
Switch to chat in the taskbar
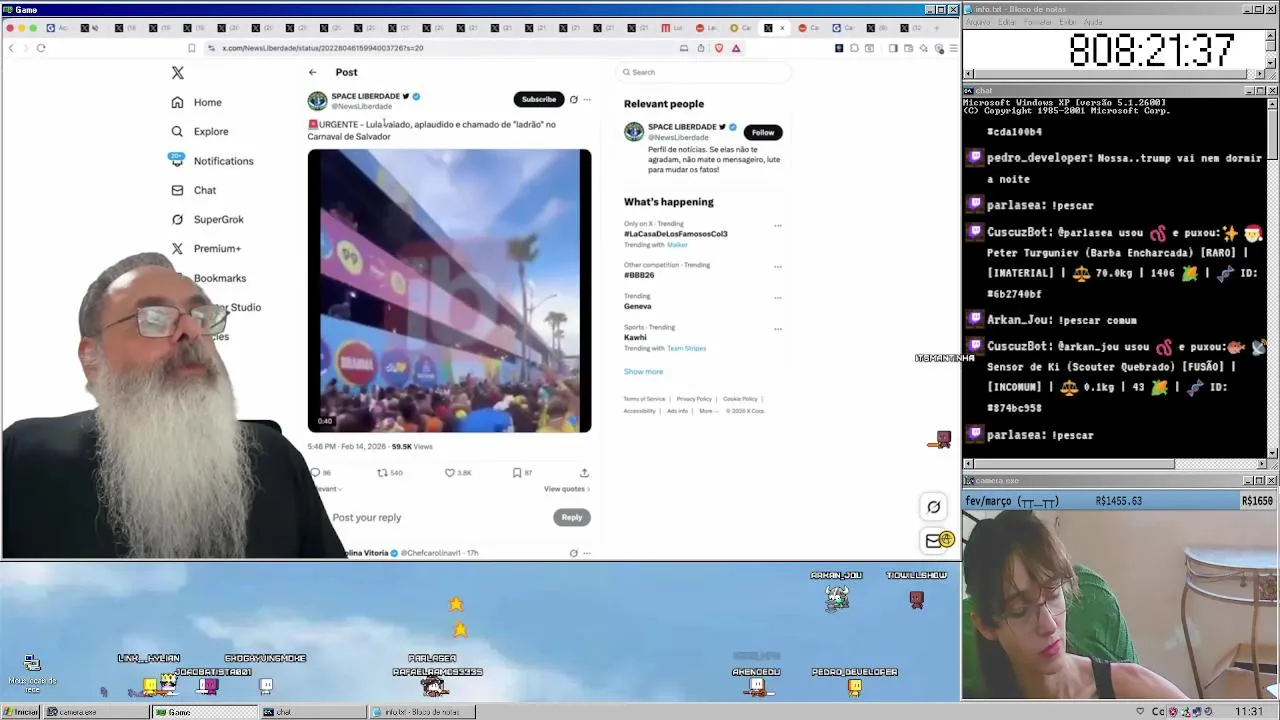(312, 712)
